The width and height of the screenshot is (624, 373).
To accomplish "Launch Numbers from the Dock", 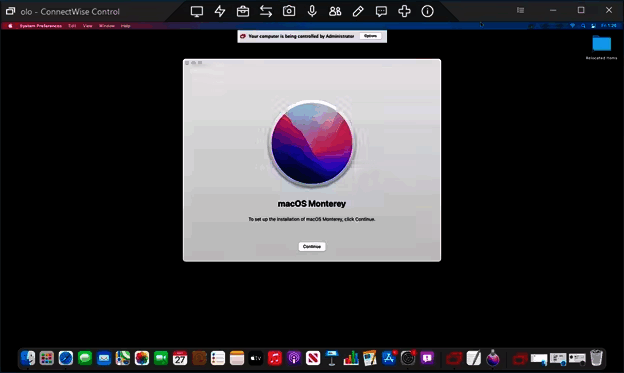I will pos(351,358).
